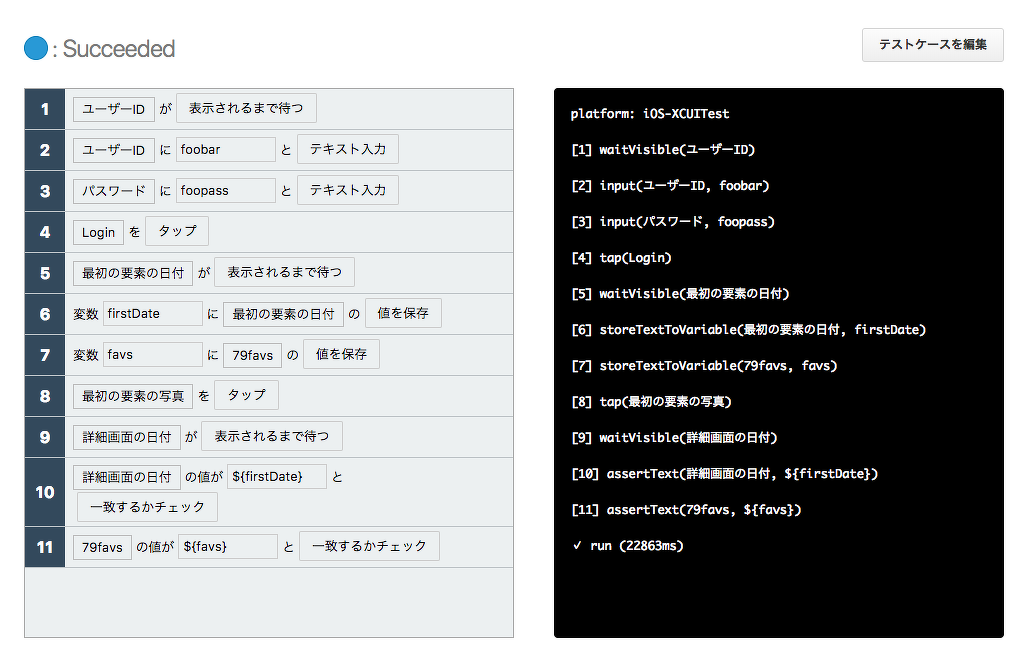Click the ${firstDate} value input field
This screenshot has width=1028, height=665.
(277, 477)
